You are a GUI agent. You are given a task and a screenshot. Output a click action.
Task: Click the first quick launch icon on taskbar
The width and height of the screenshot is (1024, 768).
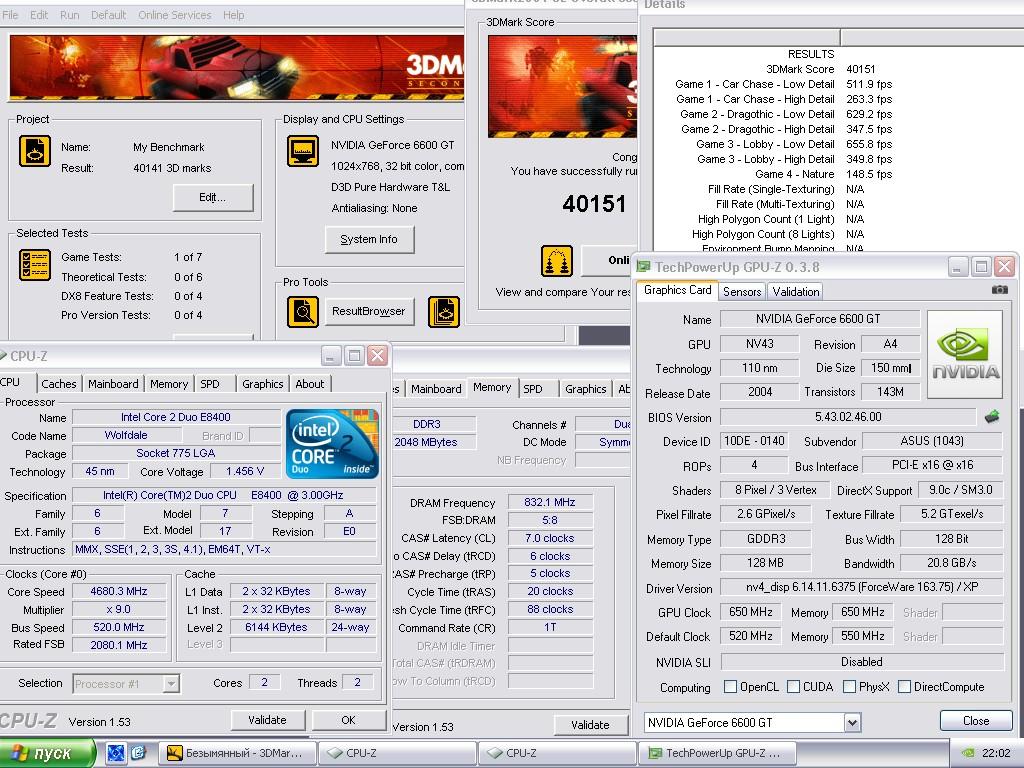tap(116, 753)
